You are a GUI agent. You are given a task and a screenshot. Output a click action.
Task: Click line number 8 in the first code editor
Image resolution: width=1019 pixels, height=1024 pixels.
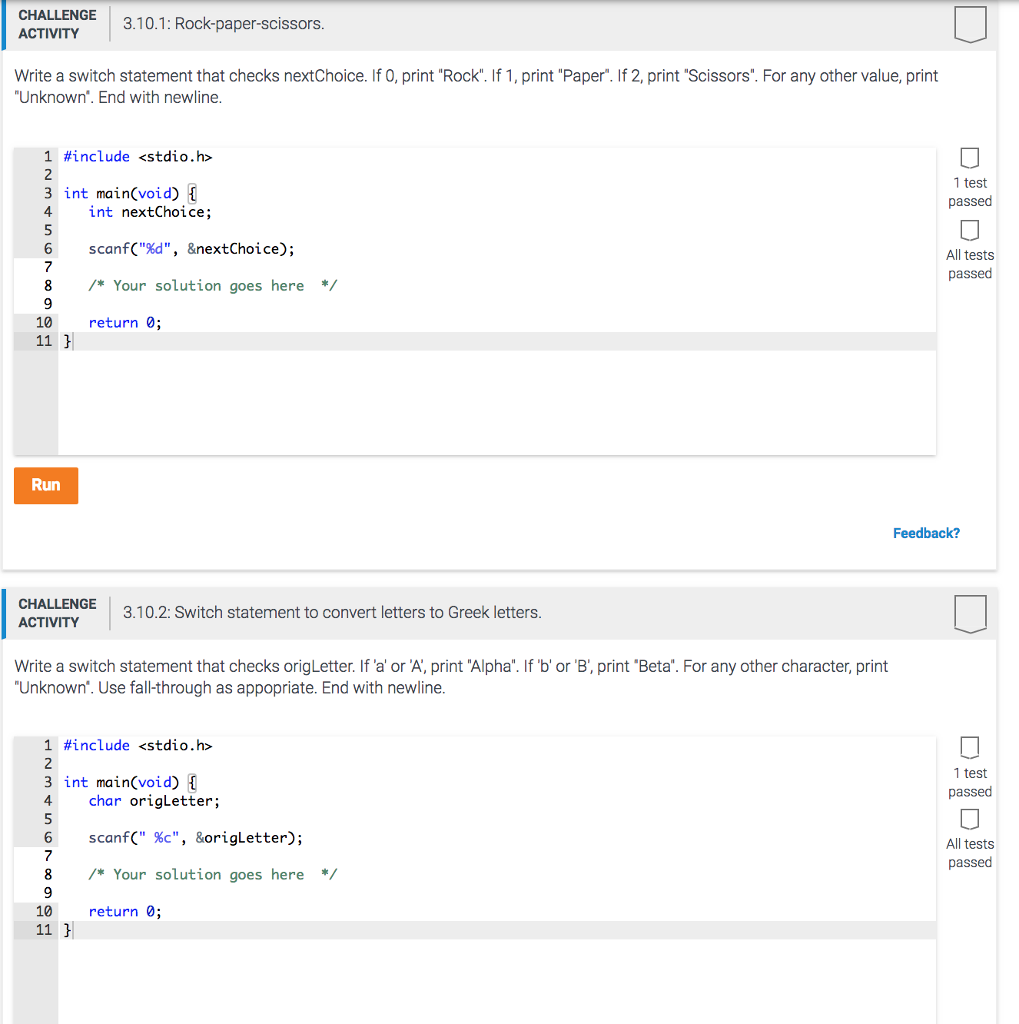tap(47, 285)
